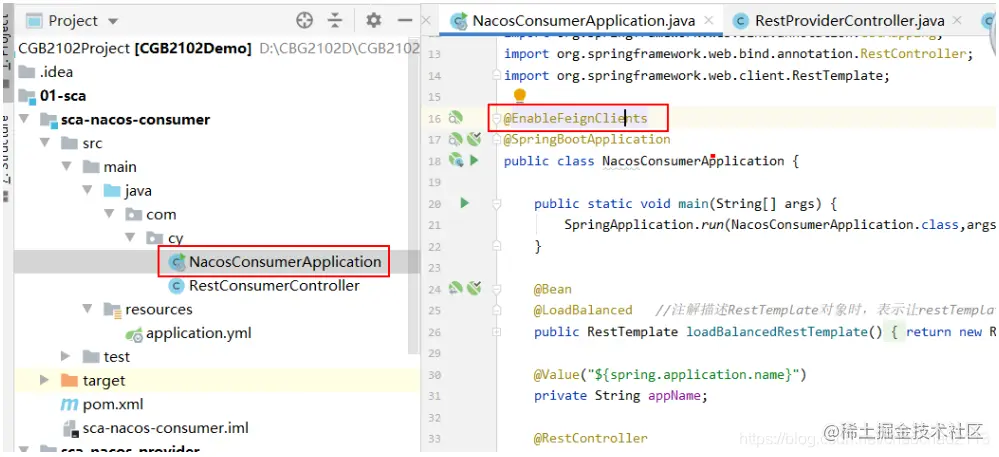Click the @Bean annotation on line 24

tap(552, 289)
